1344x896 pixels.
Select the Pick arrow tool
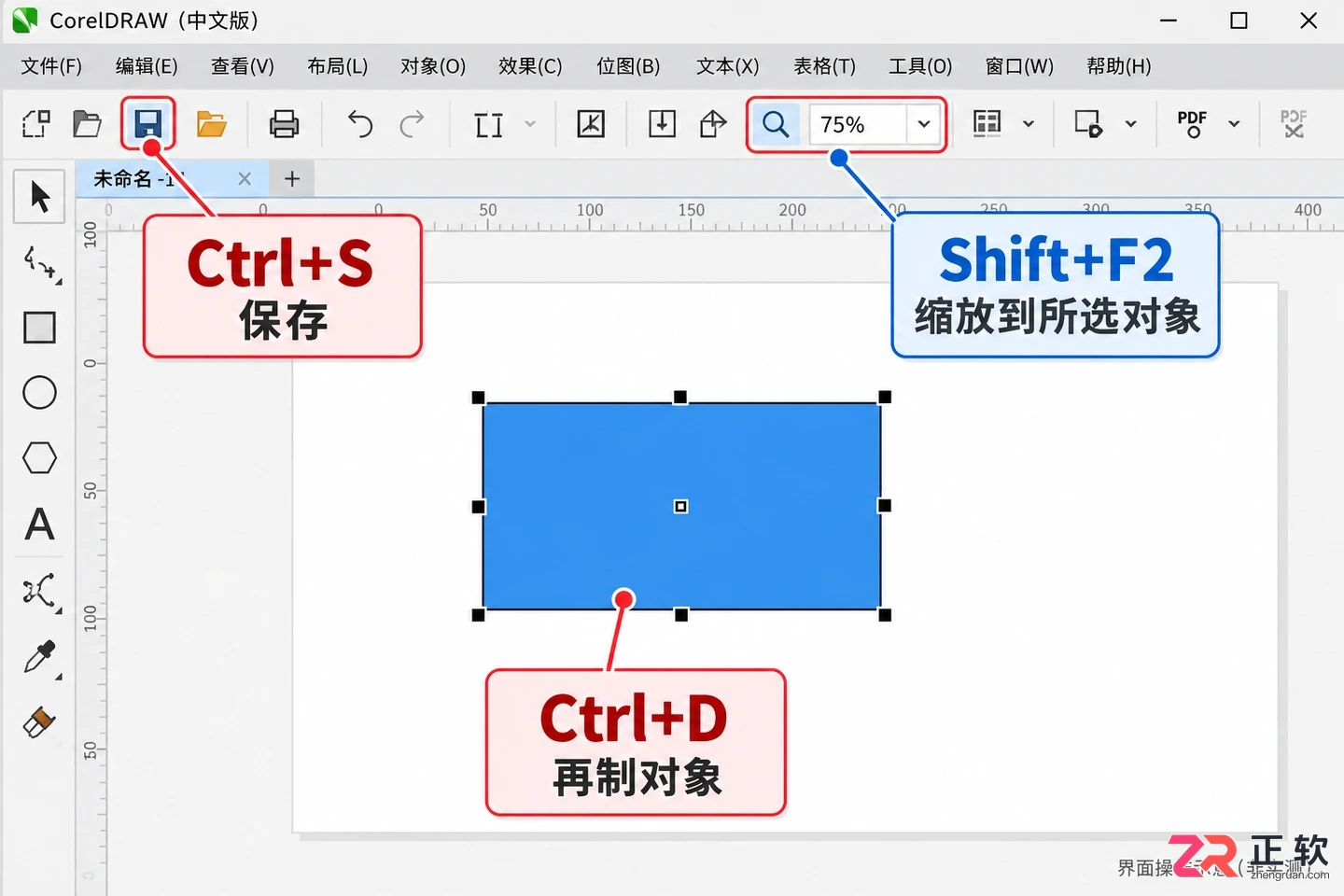pyautogui.click(x=39, y=197)
